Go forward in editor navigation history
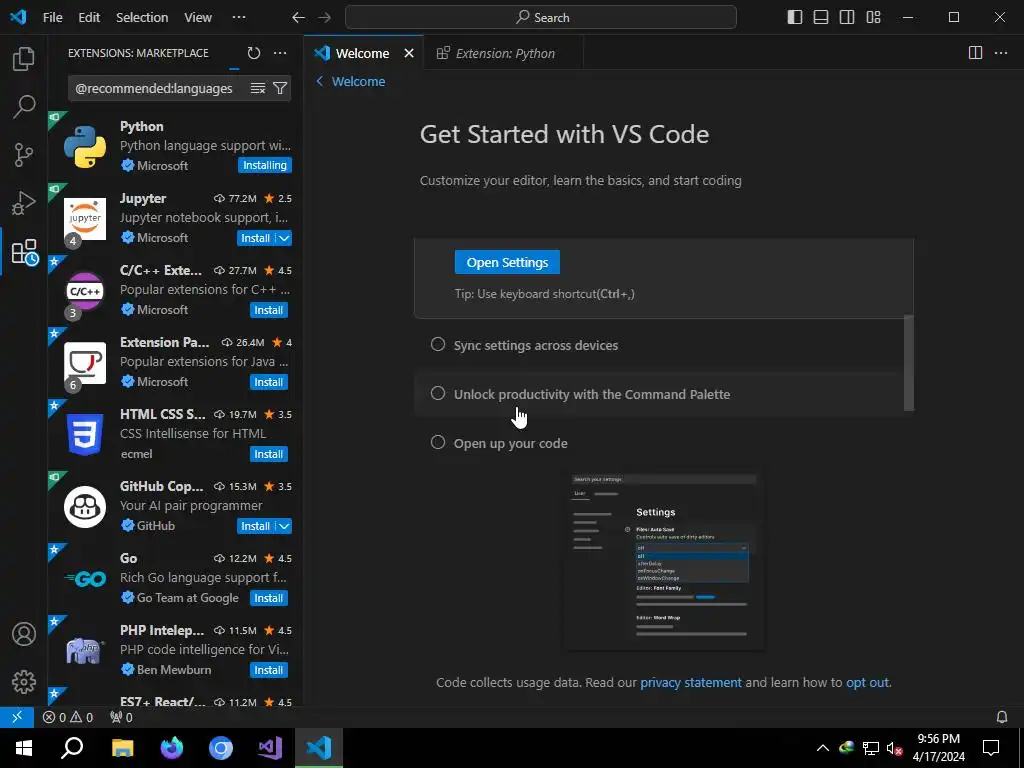The width and height of the screenshot is (1024, 768). 324,18
